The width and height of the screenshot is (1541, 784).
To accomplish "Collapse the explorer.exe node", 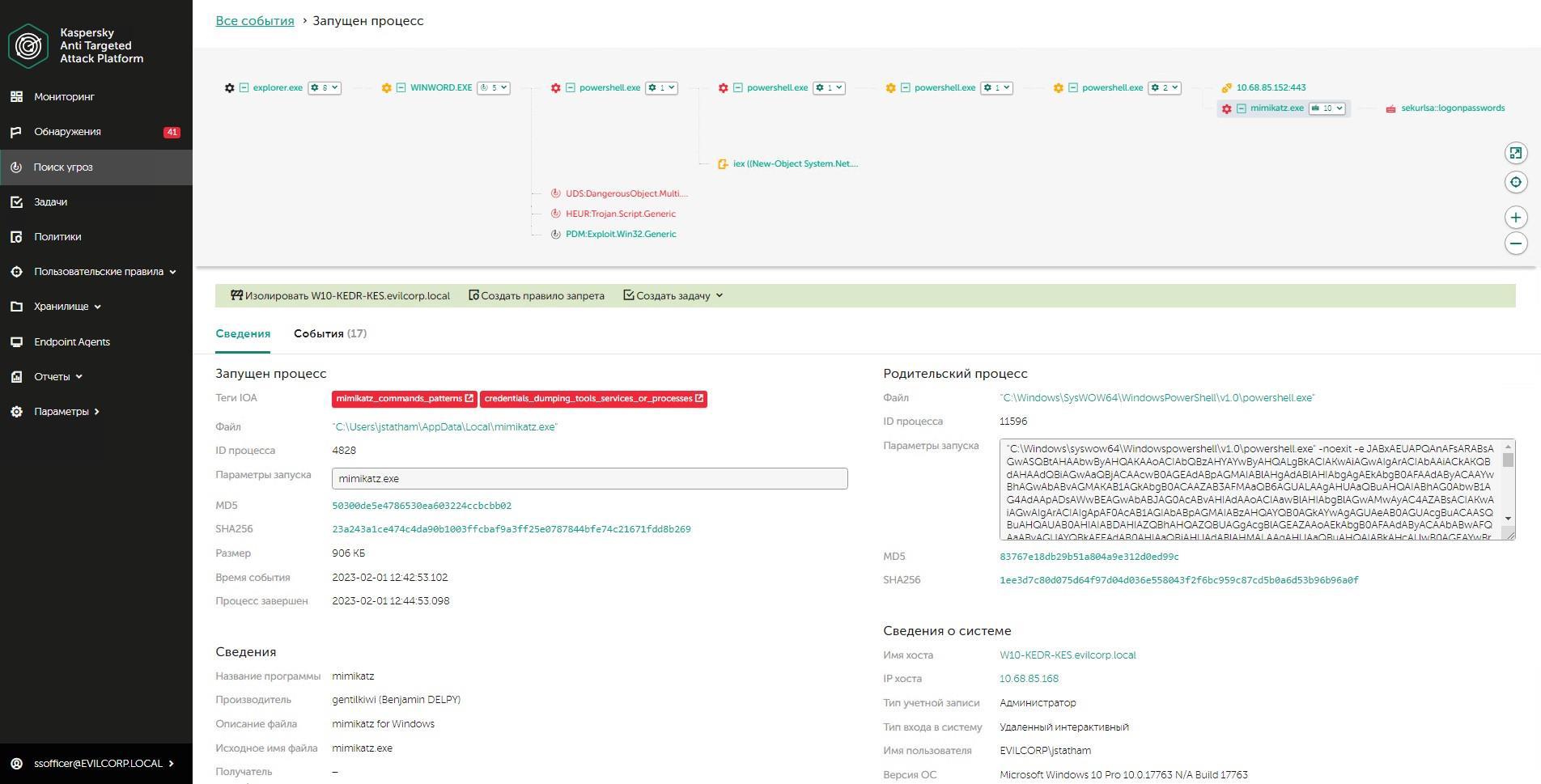I will coord(244,88).
